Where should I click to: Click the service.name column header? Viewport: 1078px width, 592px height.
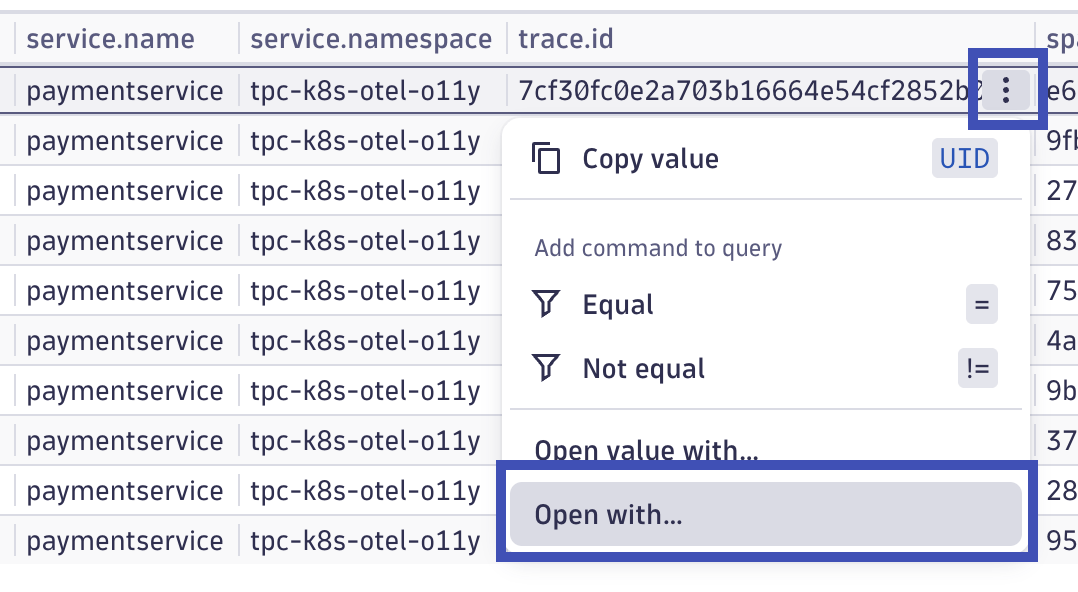112,39
